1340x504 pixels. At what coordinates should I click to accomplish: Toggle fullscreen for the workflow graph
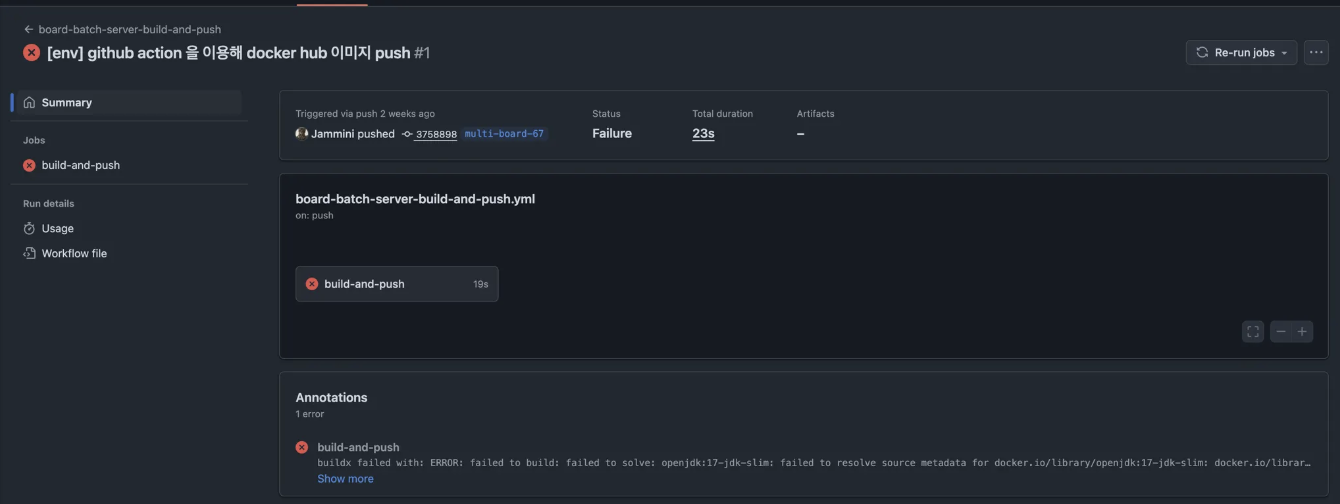(x=1253, y=331)
